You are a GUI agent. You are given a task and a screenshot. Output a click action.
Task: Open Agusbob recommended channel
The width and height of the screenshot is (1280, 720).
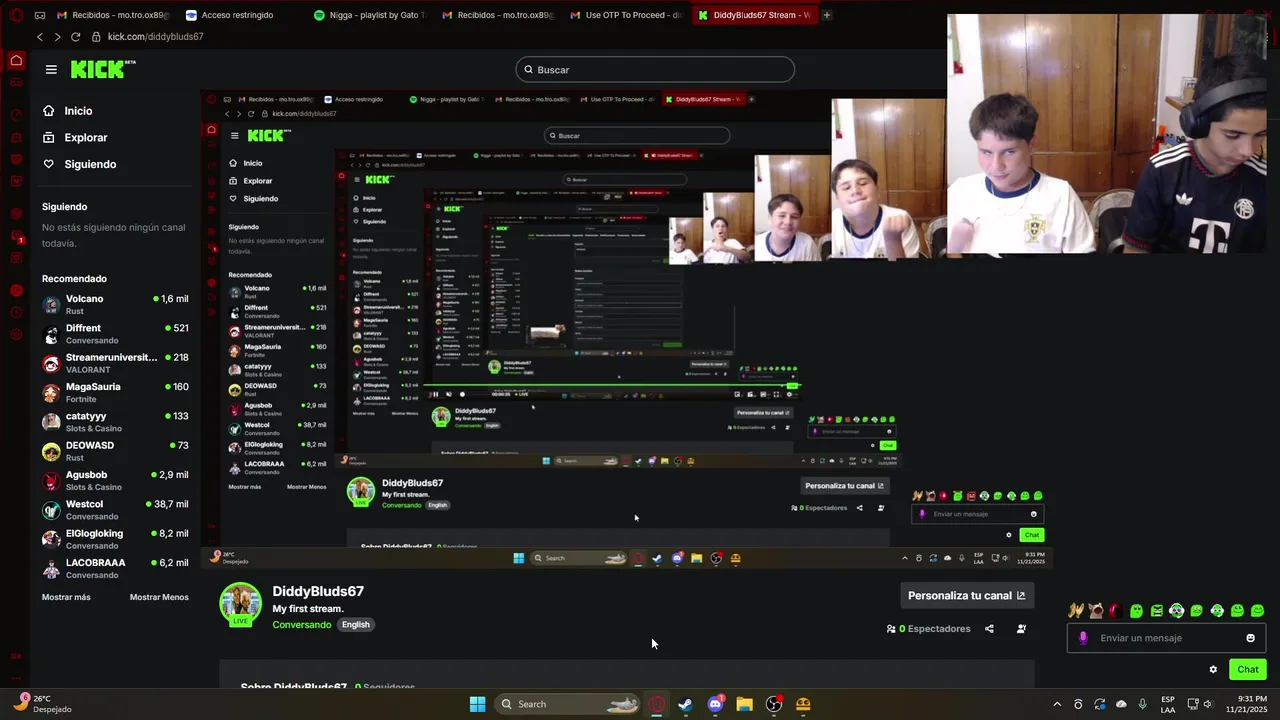115,481
